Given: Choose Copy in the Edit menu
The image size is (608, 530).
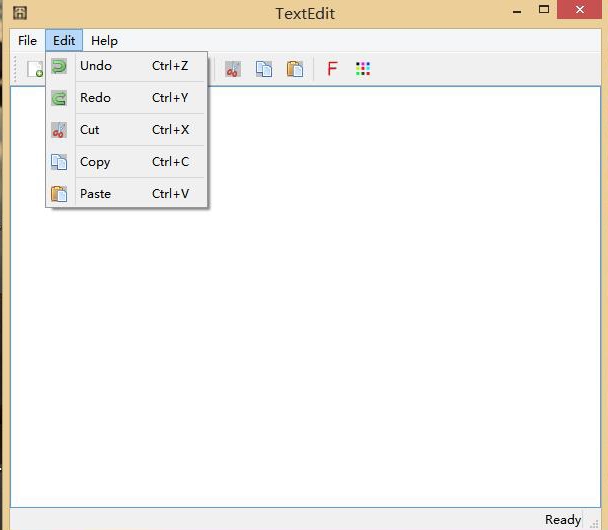Looking at the screenshot, I should coord(95,162).
